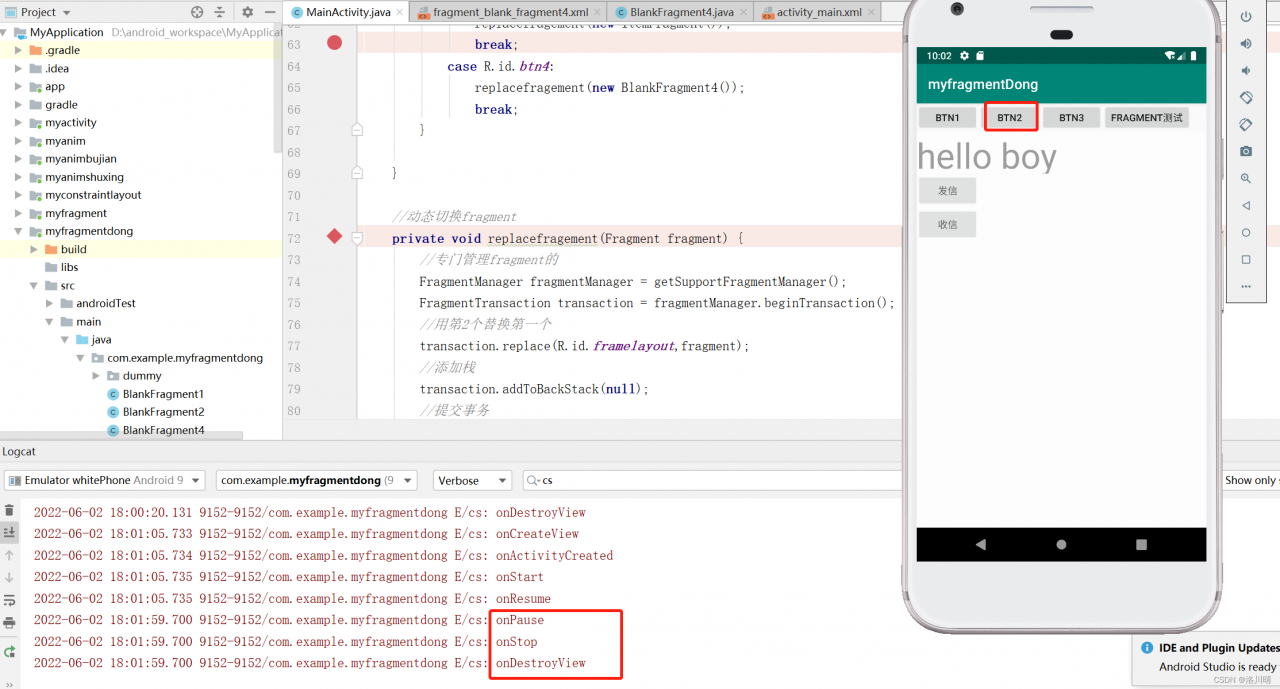Toggle soft-wrap icon in Logcat toolbar
This screenshot has width=1280, height=689.
[10, 600]
